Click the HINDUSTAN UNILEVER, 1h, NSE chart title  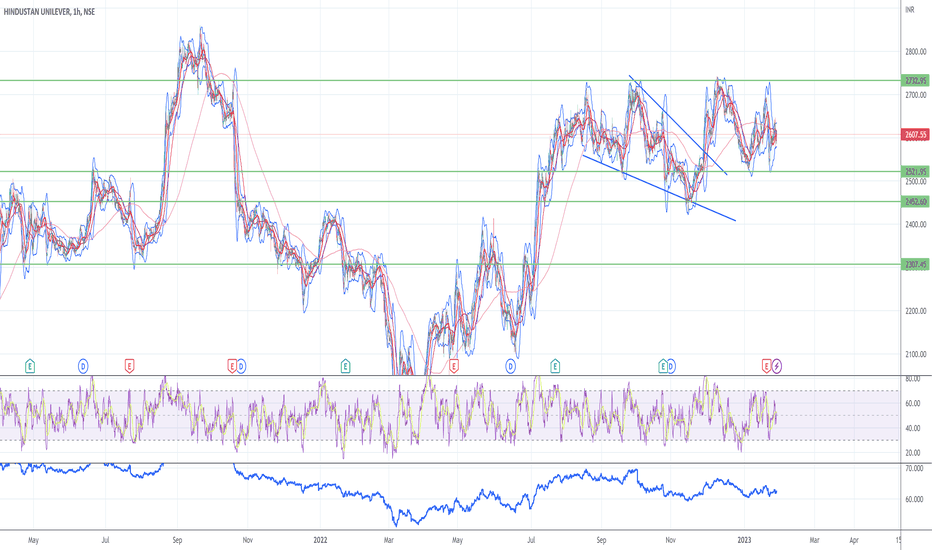49,11
